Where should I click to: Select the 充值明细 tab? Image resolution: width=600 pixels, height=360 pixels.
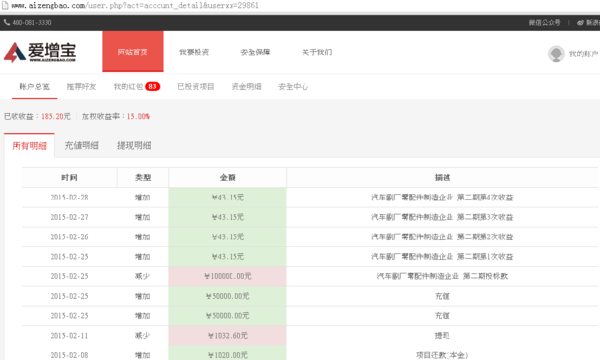pos(82,145)
